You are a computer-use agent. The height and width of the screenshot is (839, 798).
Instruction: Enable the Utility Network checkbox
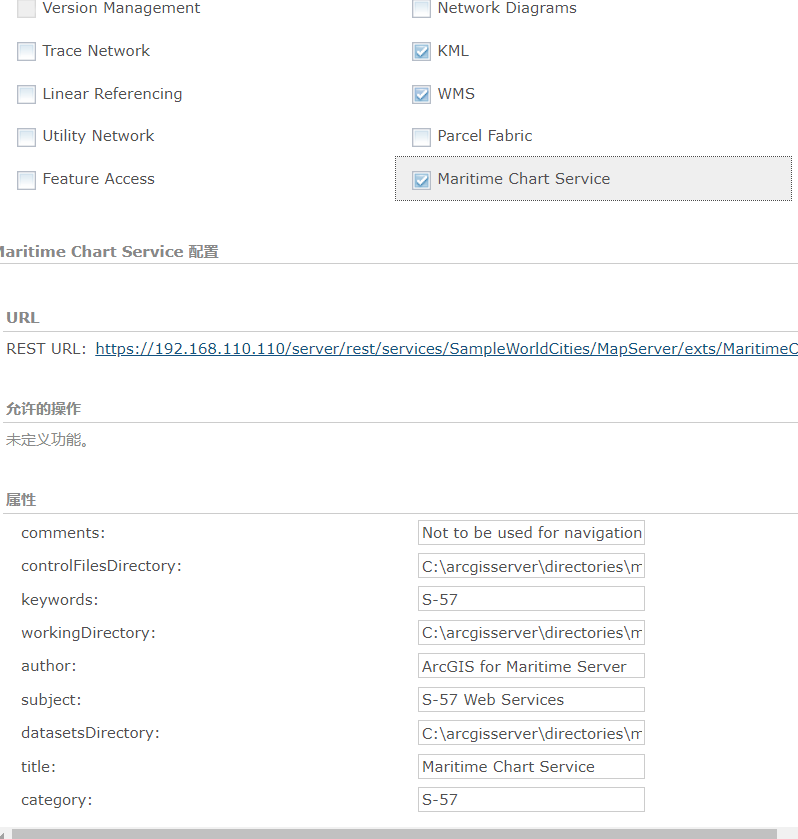point(27,137)
